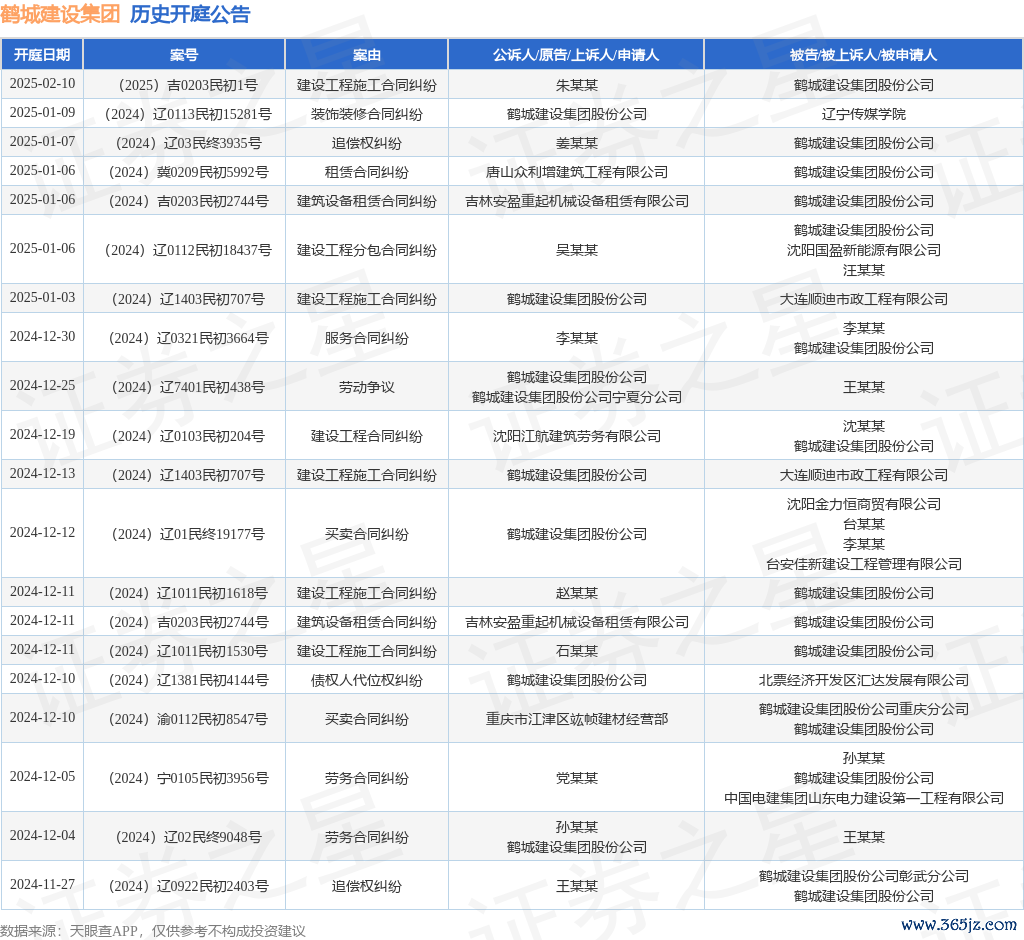Select the 建设工程合同纠纷 cell
1024x940 pixels.
(366, 436)
